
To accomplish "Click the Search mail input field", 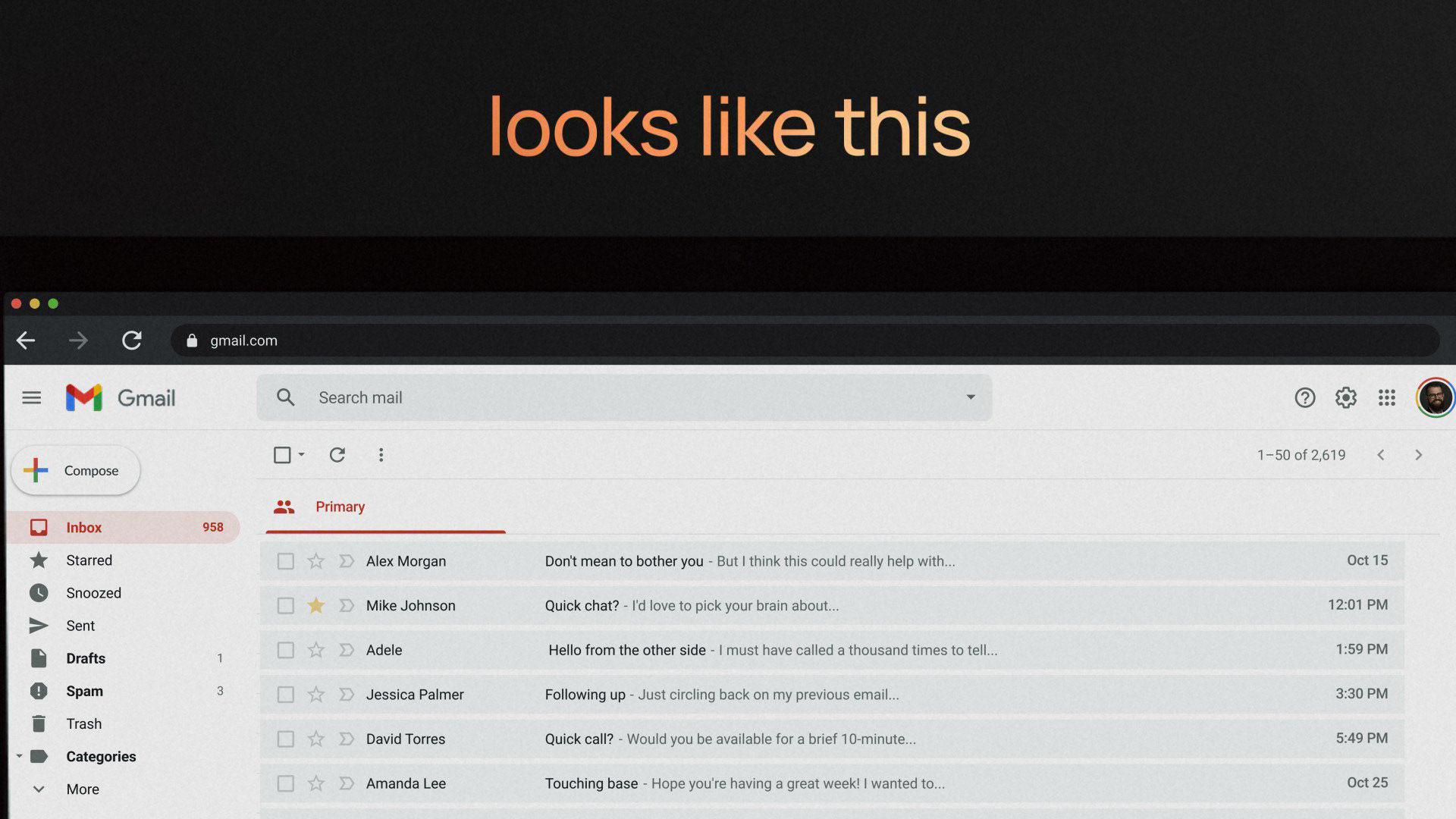I will 607,397.
